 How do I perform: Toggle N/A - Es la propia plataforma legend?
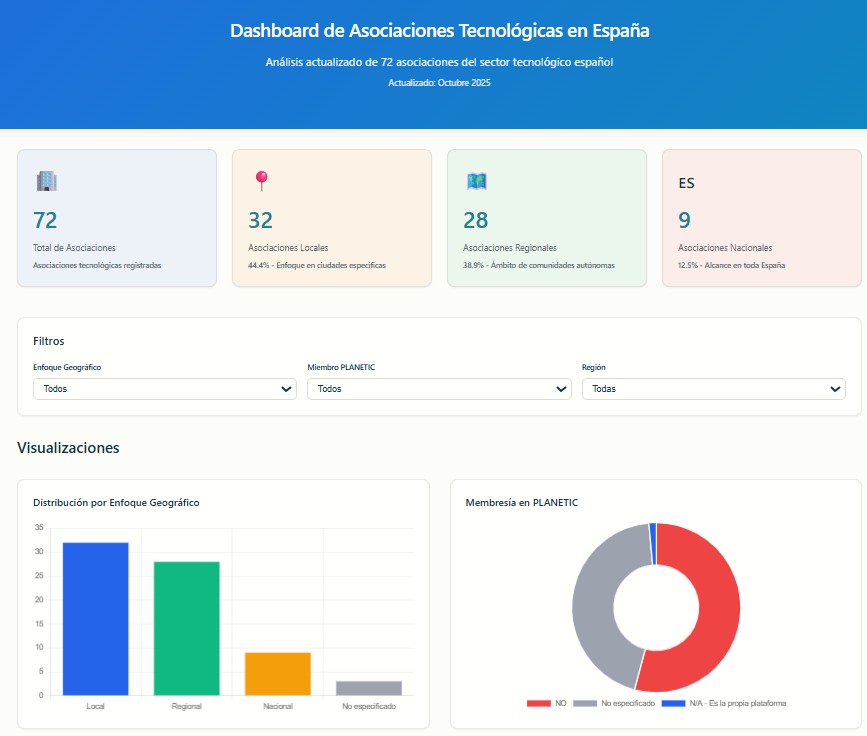point(725,704)
